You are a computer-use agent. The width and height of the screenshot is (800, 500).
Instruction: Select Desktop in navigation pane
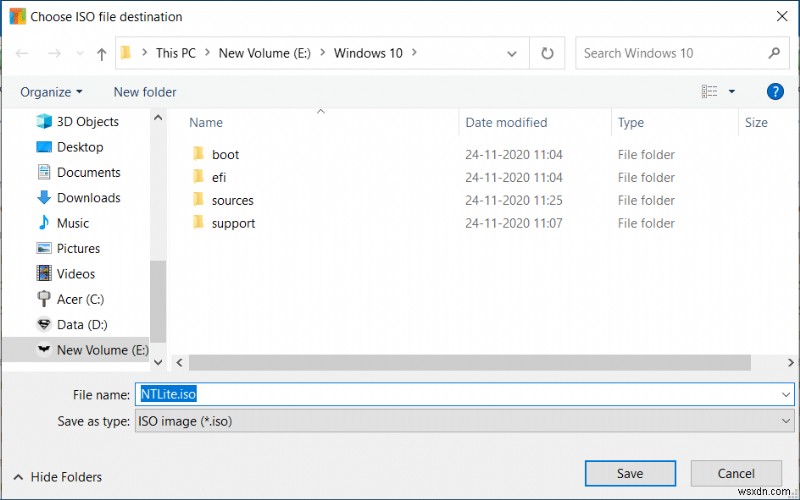pyautogui.click(x=70, y=147)
